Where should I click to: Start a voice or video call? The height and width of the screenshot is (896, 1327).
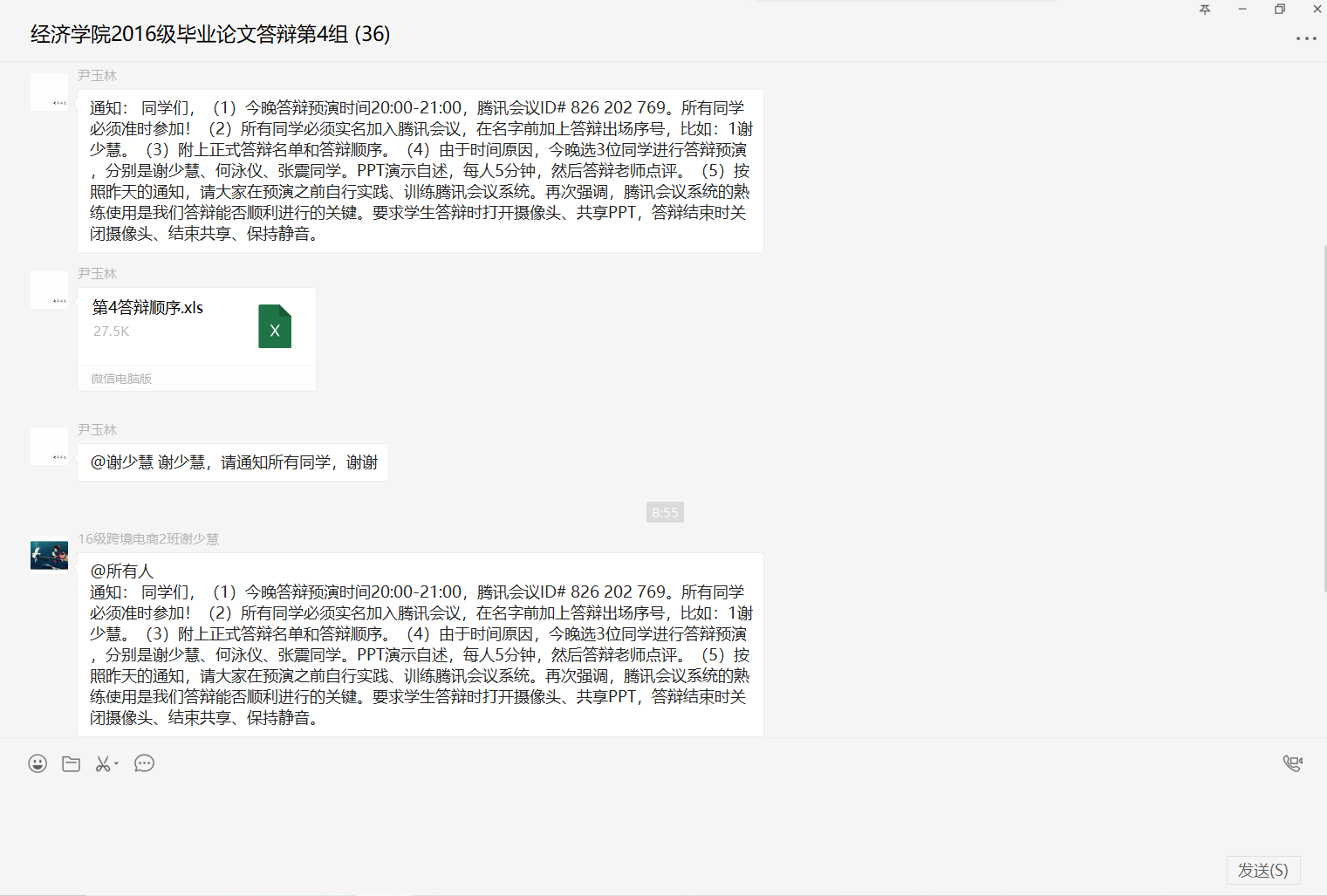(1292, 763)
